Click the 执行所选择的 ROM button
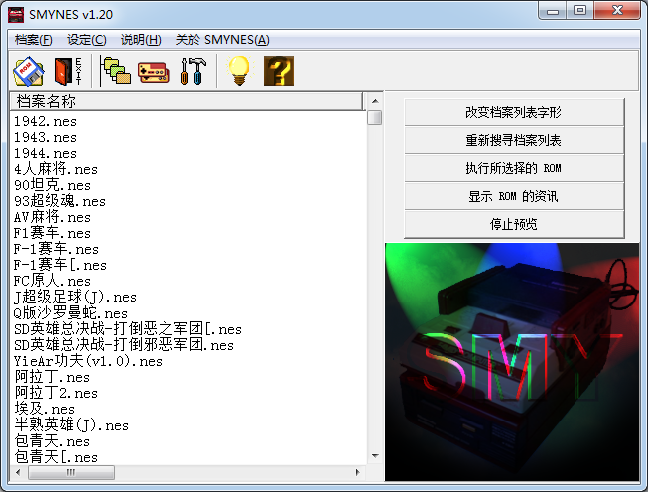Viewport: 648px width, 492px height. pyautogui.click(x=514, y=168)
